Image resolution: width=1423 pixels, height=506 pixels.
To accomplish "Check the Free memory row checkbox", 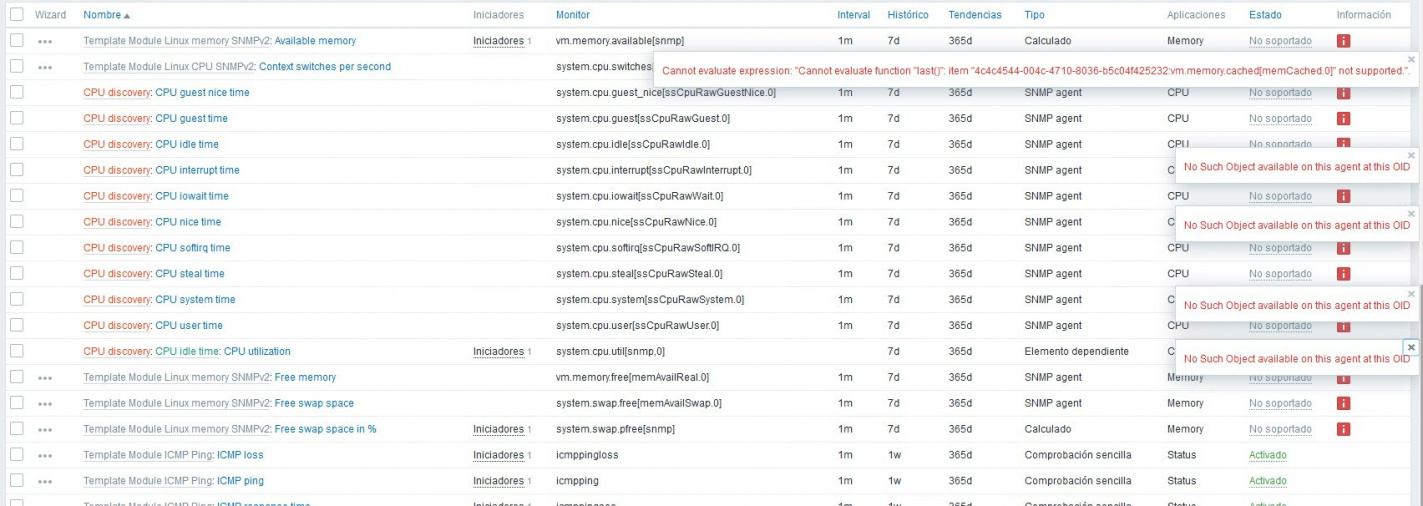I will [16, 377].
